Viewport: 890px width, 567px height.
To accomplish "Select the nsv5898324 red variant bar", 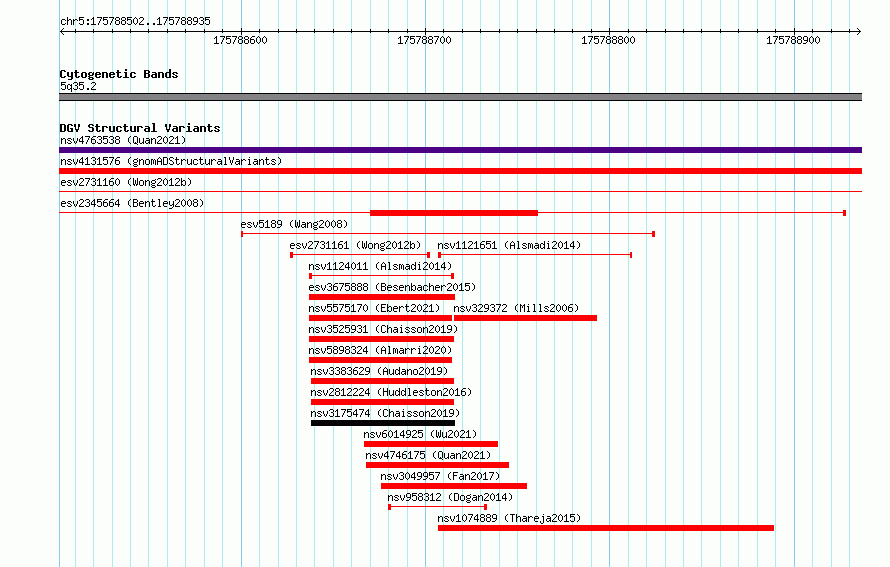I will pos(380,360).
